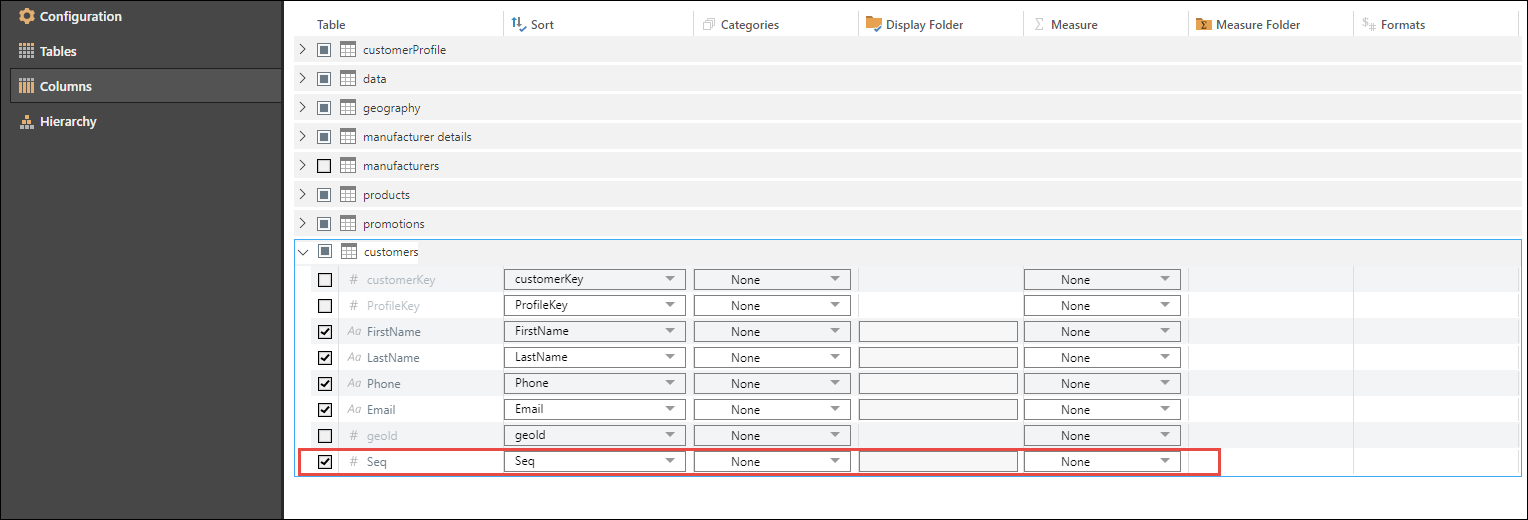Click the Tables grid icon in sidebar
This screenshot has height=520, width=1528.
click(27, 51)
